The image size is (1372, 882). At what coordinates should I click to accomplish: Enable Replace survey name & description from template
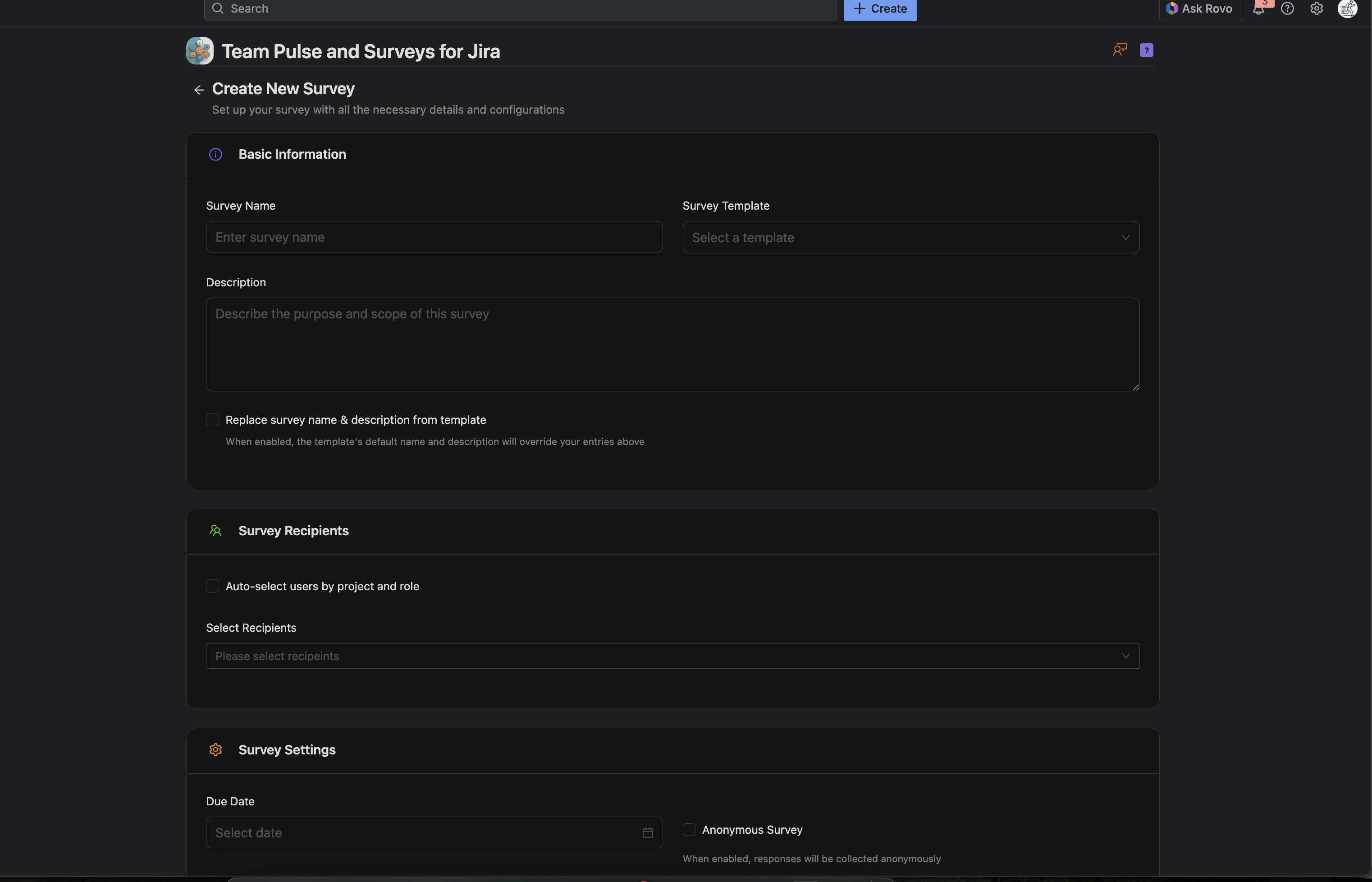coord(212,420)
